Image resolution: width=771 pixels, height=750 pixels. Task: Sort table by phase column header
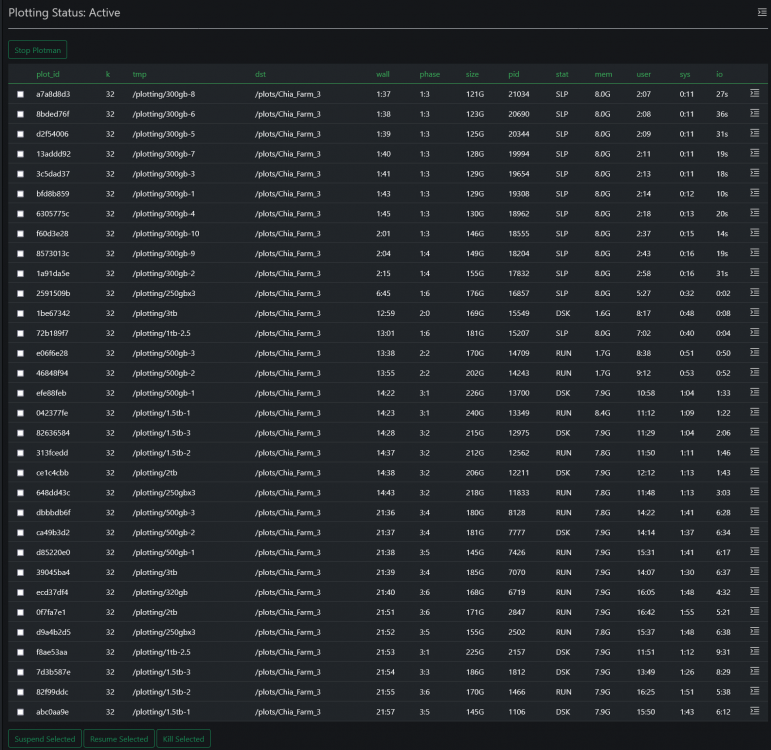point(429,74)
